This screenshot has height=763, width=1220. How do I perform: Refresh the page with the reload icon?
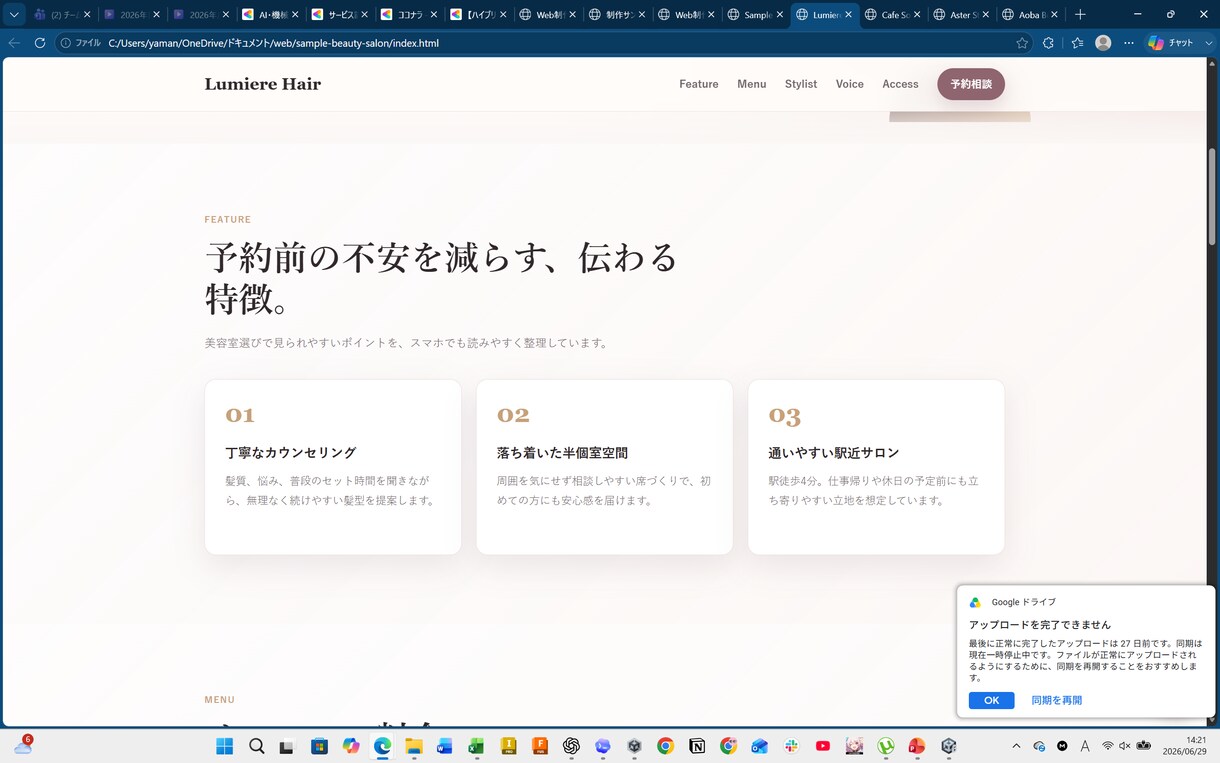tap(40, 43)
